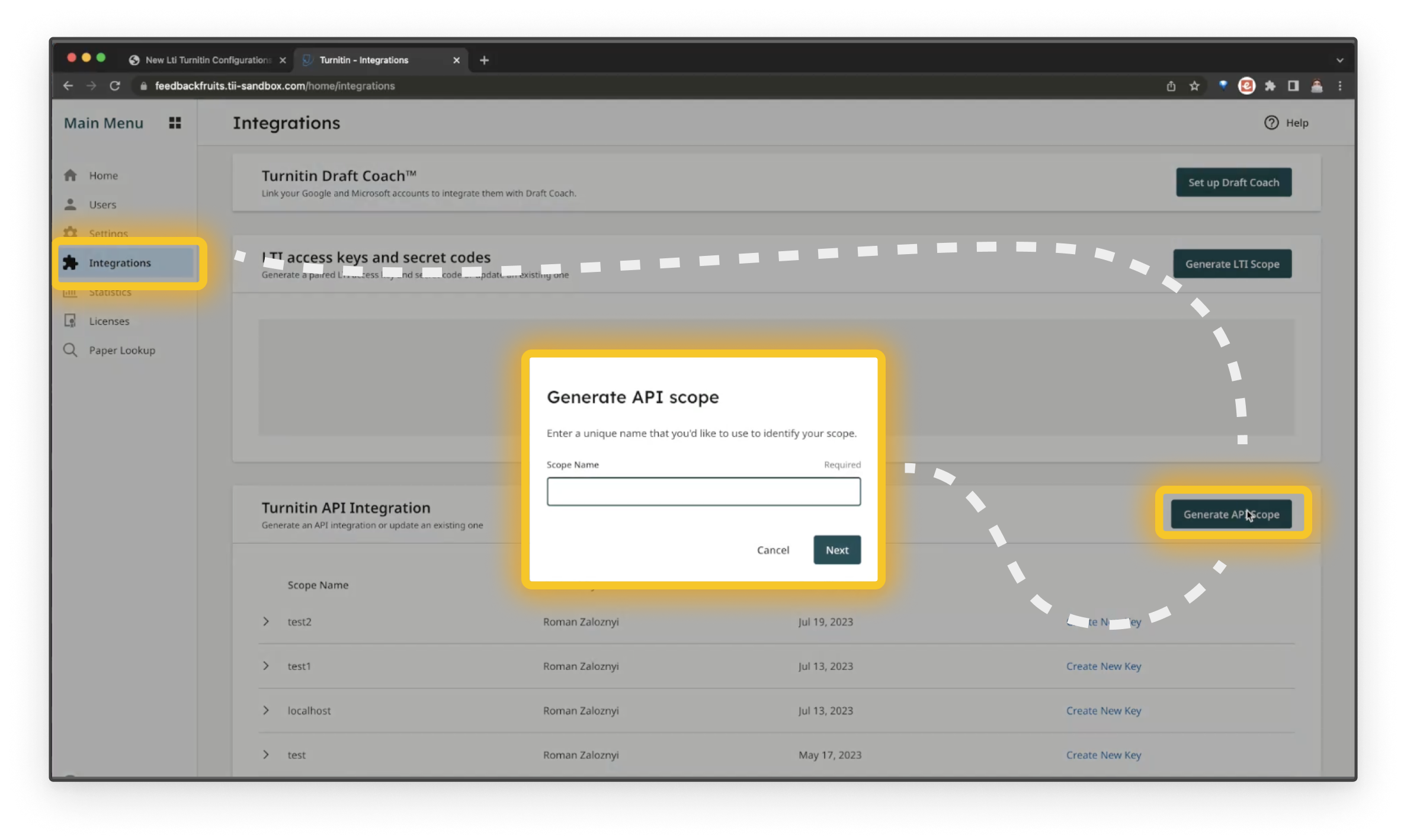This screenshot has width=1404, height=840.
Task: Click the red circular extension icon
Action: click(1246, 86)
